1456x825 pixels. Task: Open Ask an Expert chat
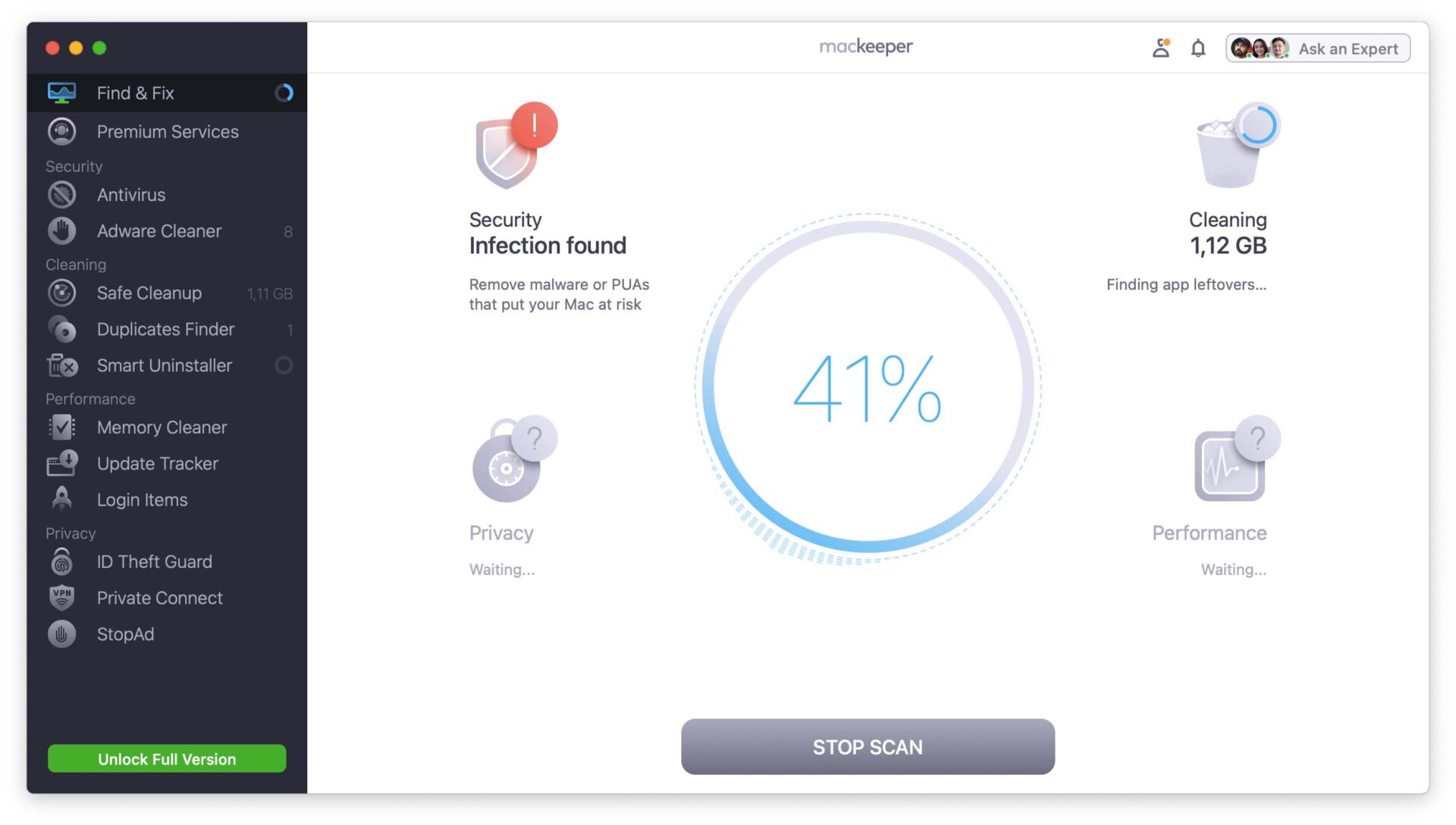[x=1348, y=48]
